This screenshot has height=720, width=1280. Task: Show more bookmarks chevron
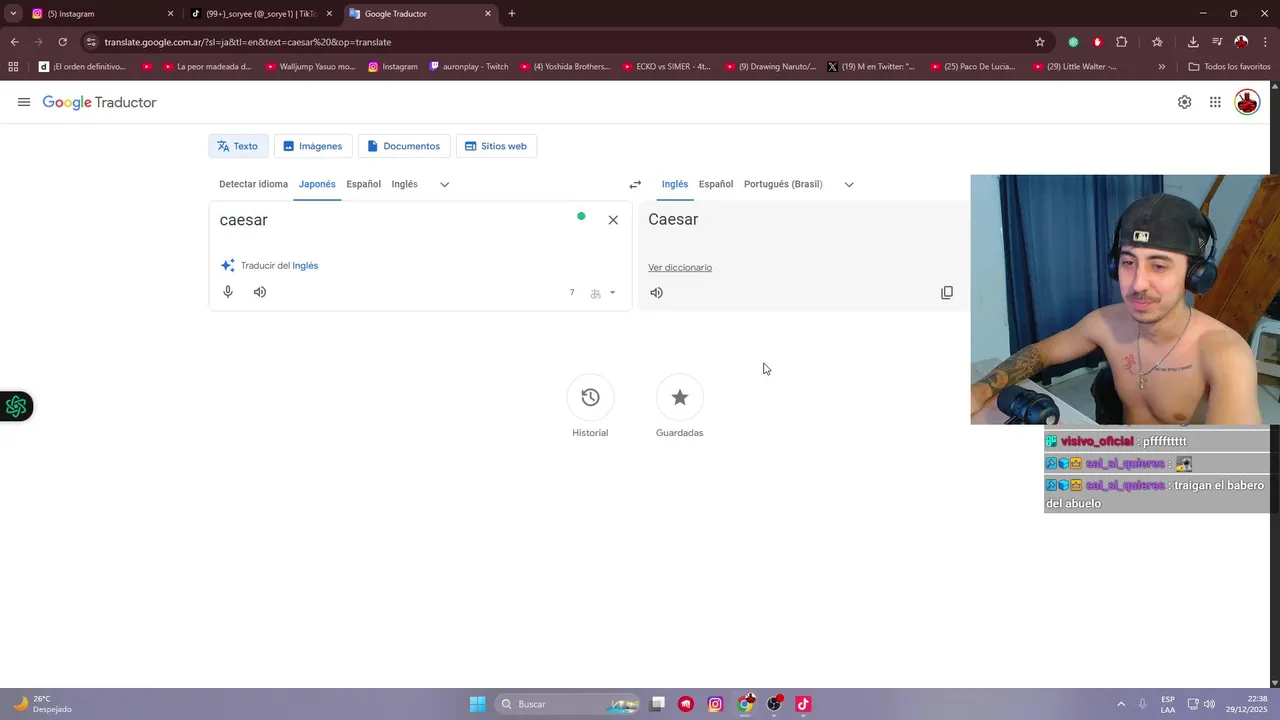click(1161, 67)
